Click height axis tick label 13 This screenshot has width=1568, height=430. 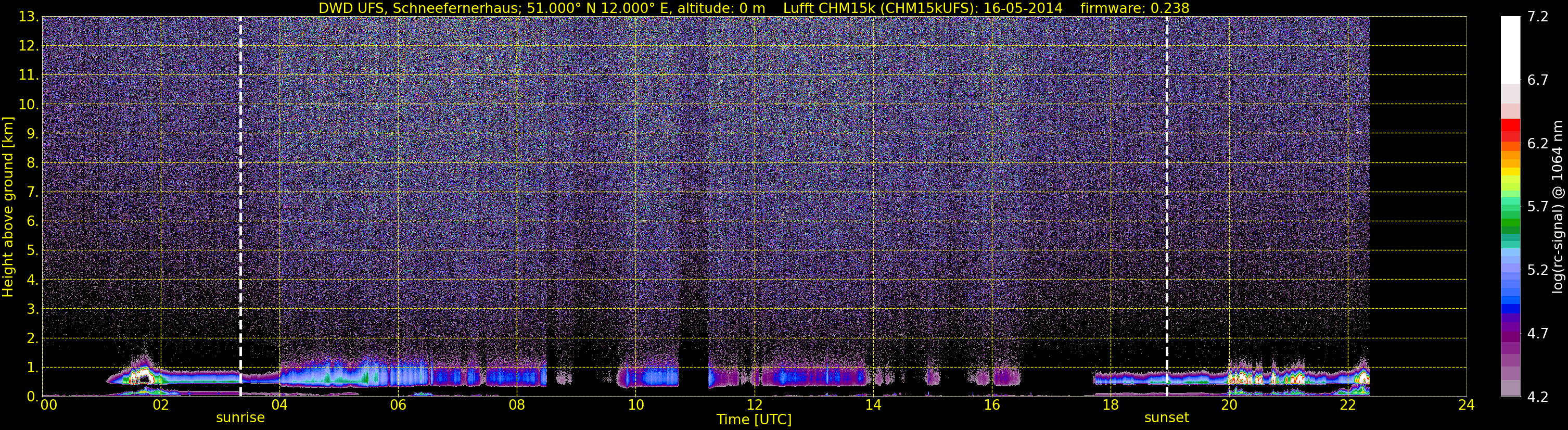coord(28,17)
